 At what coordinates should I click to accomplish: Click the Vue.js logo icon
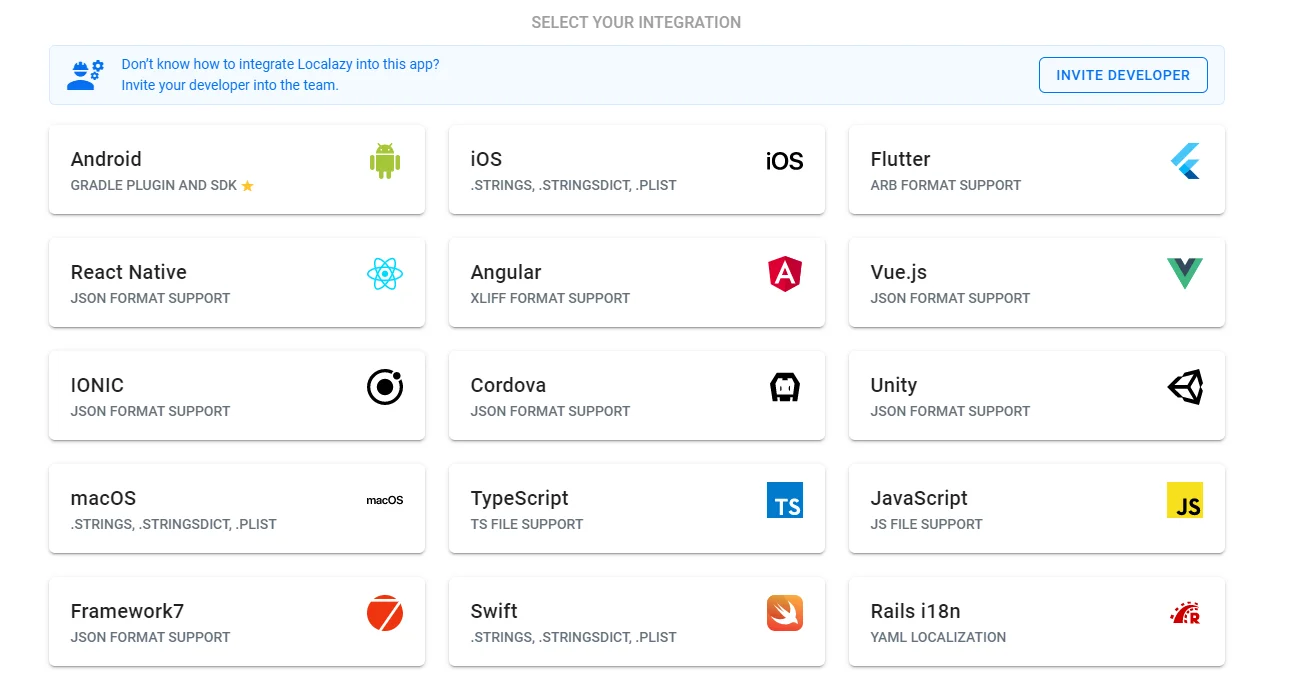(1185, 271)
